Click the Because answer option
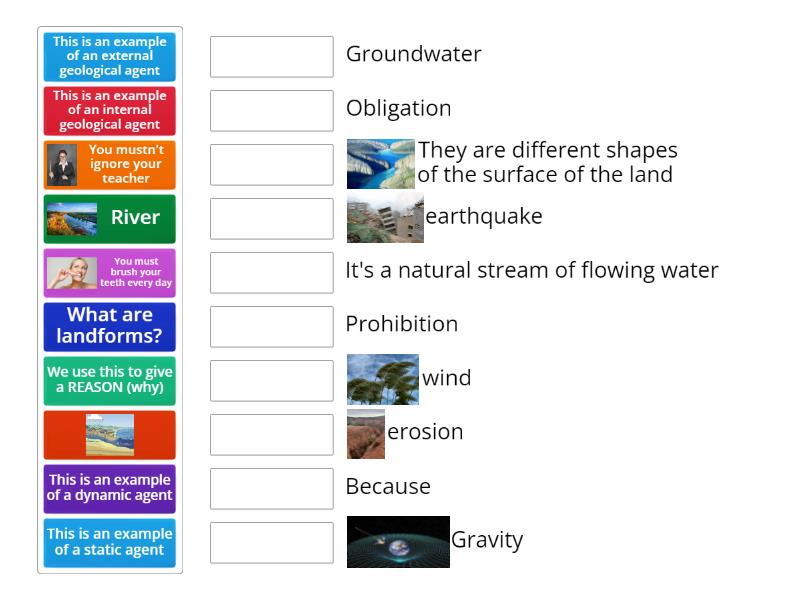The image size is (800, 600). point(387,487)
